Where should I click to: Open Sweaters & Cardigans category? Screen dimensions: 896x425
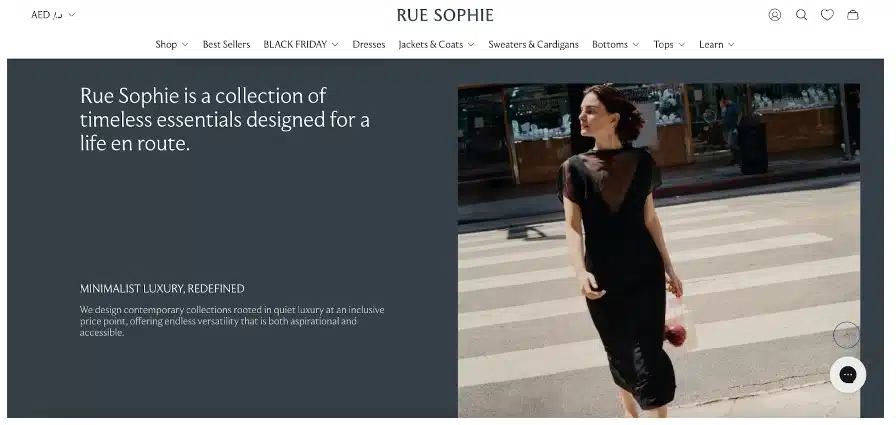tap(533, 44)
